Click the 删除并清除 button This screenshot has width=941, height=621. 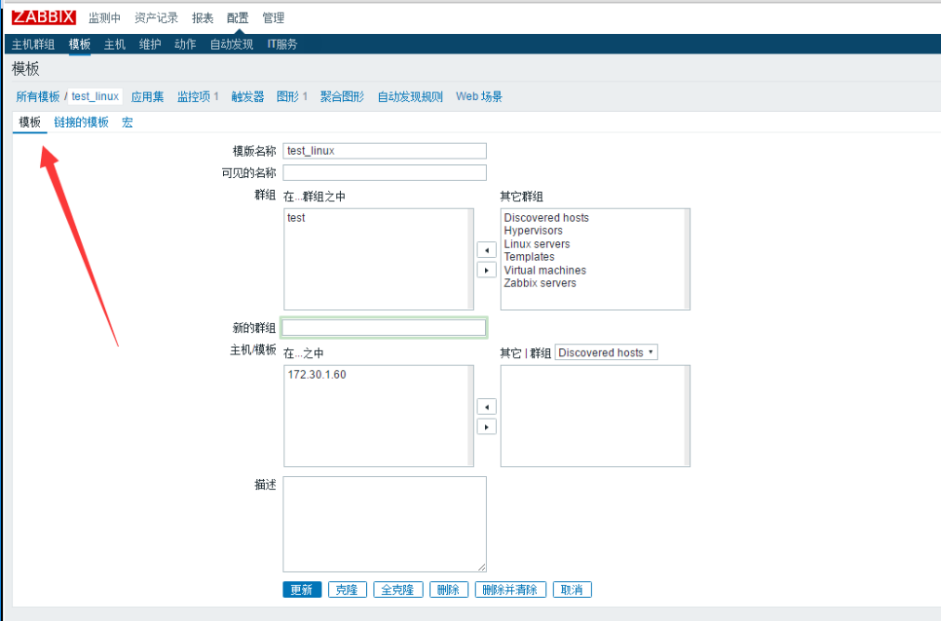[x=510, y=590]
